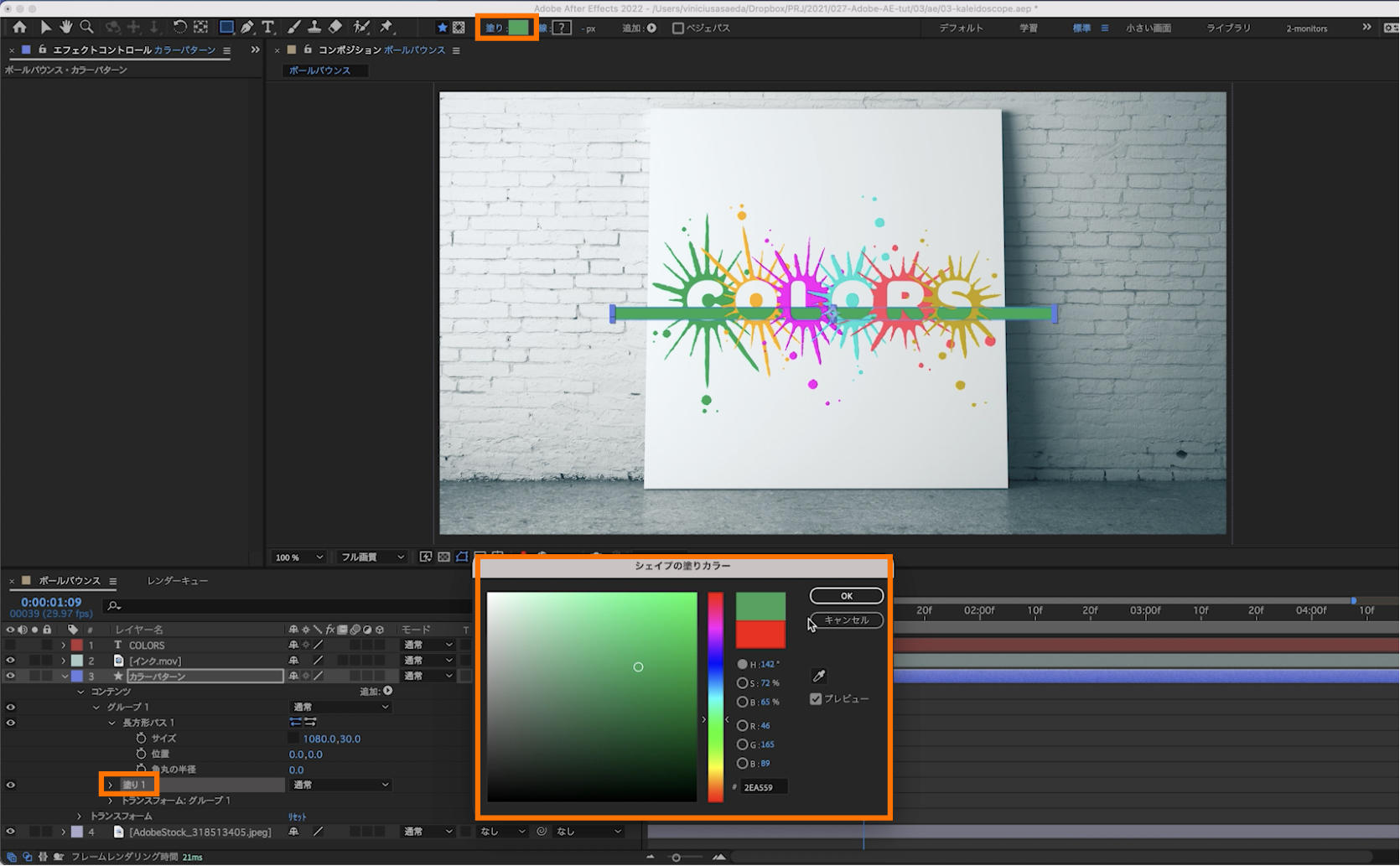The width and height of the screenshot is (1400, 866).
Task: Click the hex color value field
Action: point(764,787)
